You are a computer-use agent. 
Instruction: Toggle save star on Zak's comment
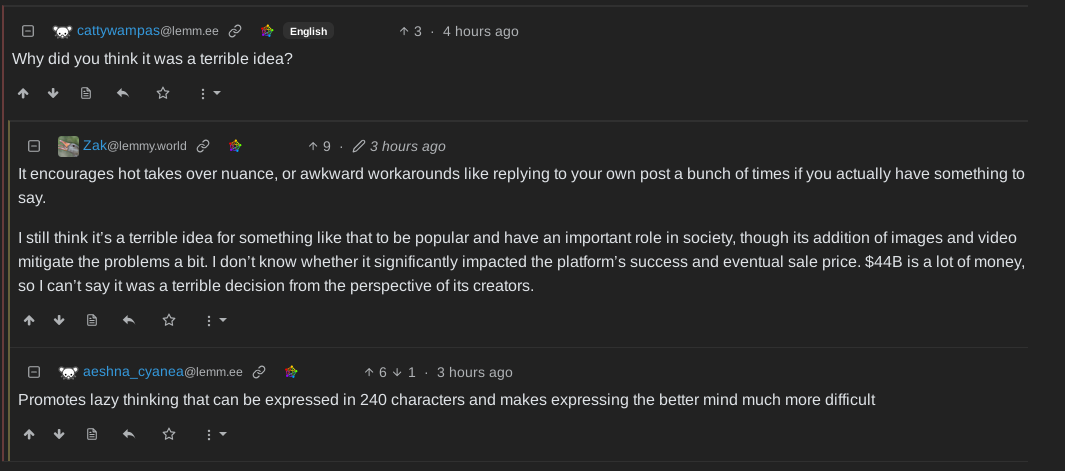click(169, 320)
